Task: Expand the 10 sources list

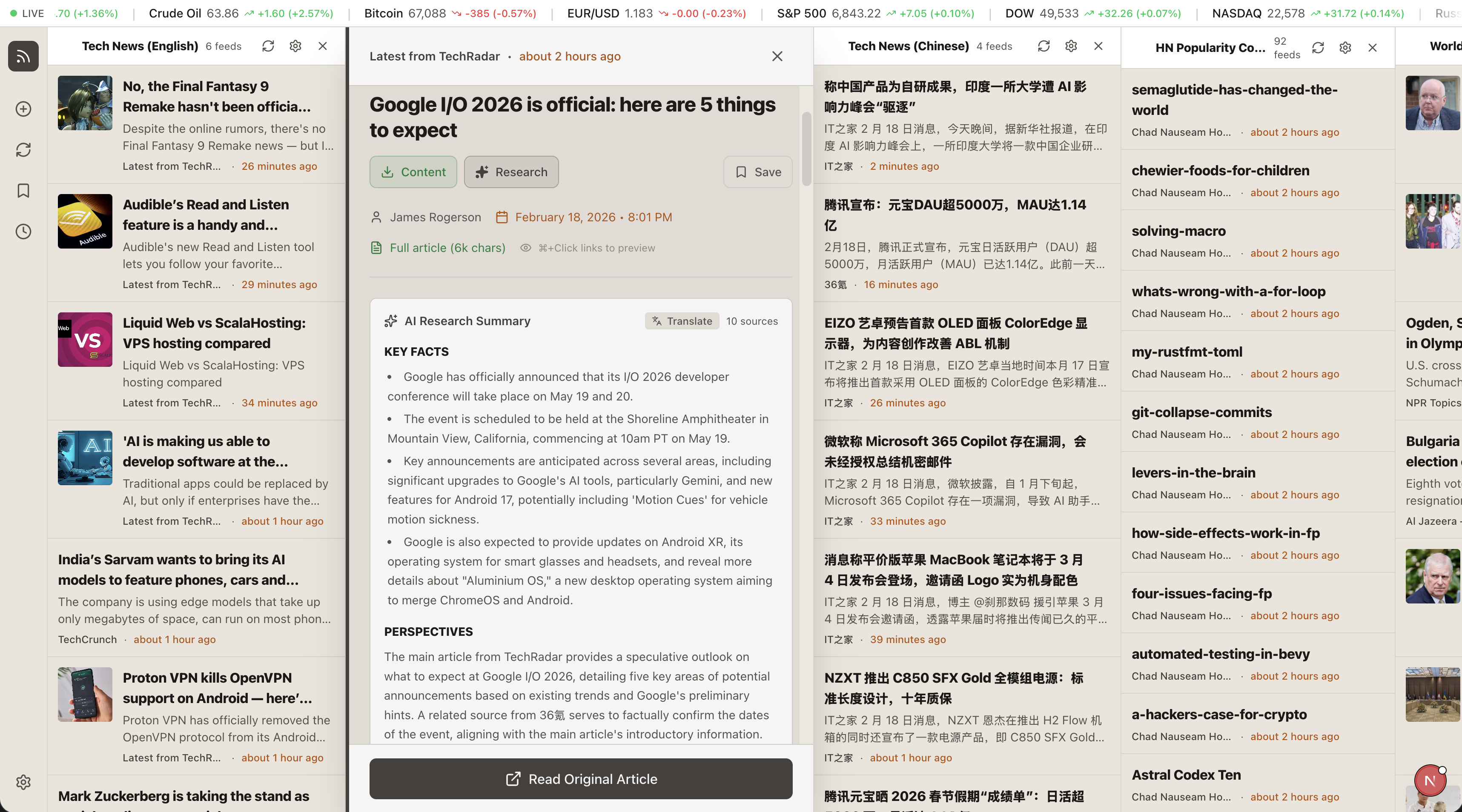Action: [751, 321]
